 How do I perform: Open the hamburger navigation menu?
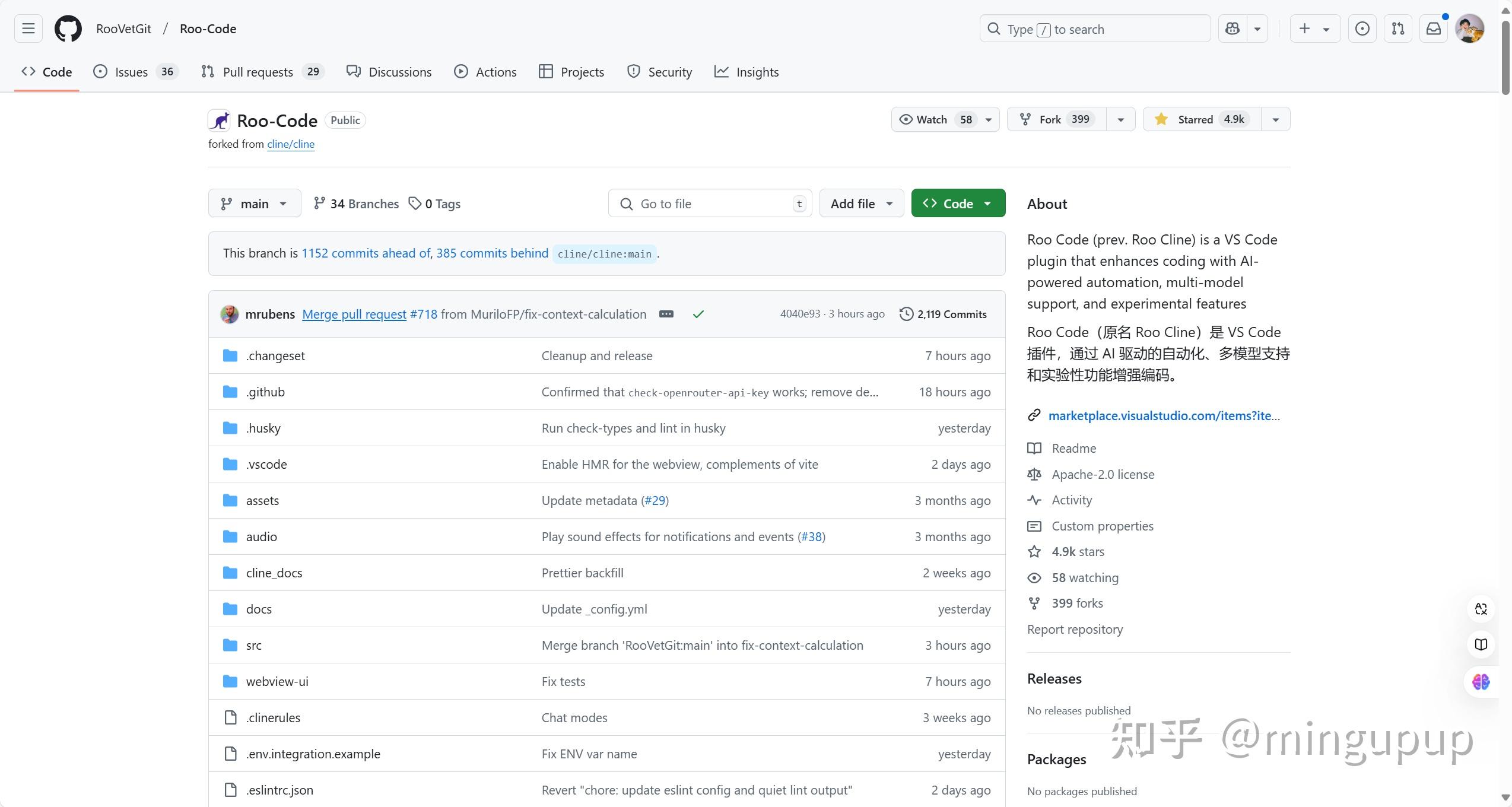pyautogui.click(x=28, y=28)
